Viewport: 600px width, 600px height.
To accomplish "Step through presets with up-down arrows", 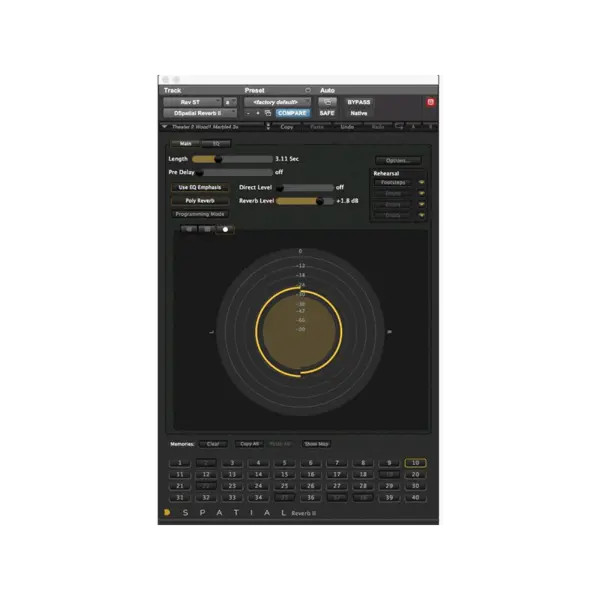I will coord(268,127).
